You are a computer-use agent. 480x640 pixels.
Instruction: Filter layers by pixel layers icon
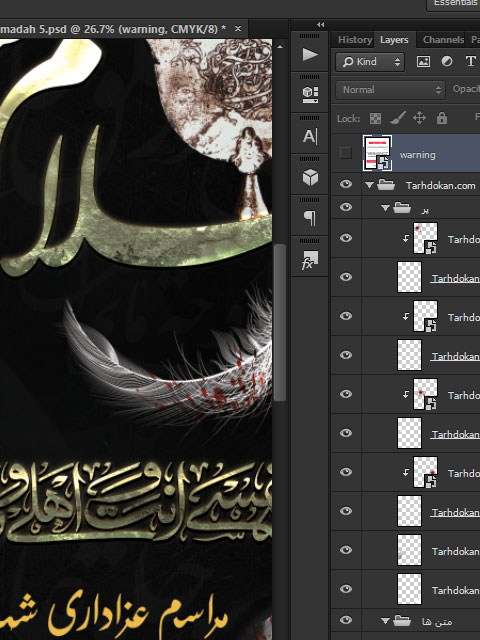tap(423, 62)
